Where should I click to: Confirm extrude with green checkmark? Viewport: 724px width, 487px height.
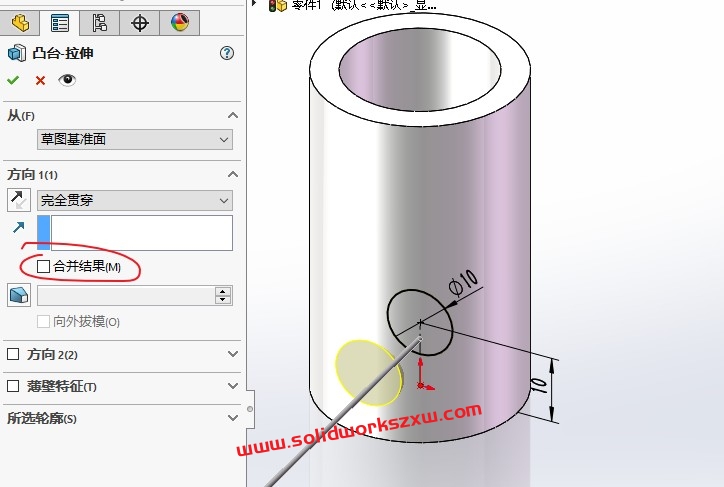pyautogui.click(x=13, y=80)
